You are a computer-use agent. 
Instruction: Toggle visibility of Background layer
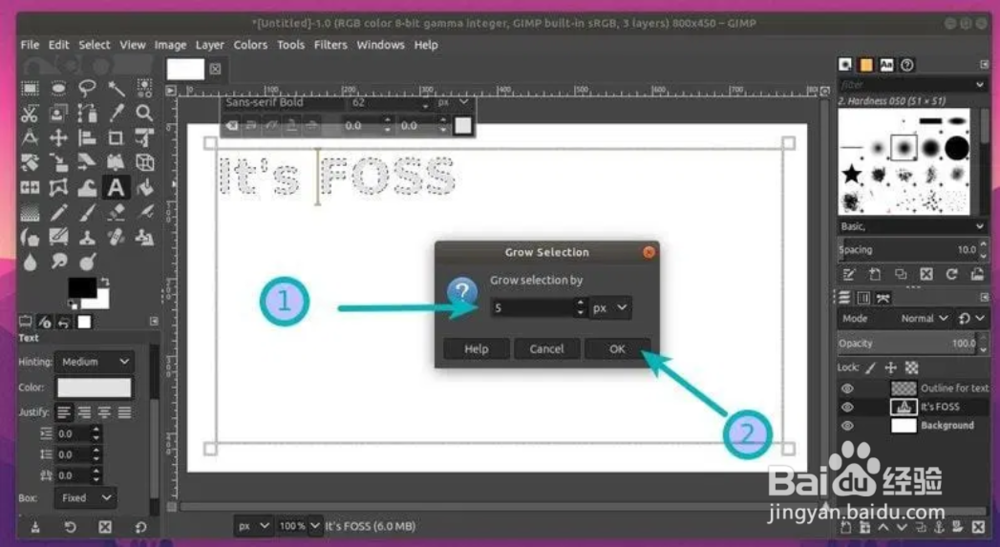(x=847, y=425)
